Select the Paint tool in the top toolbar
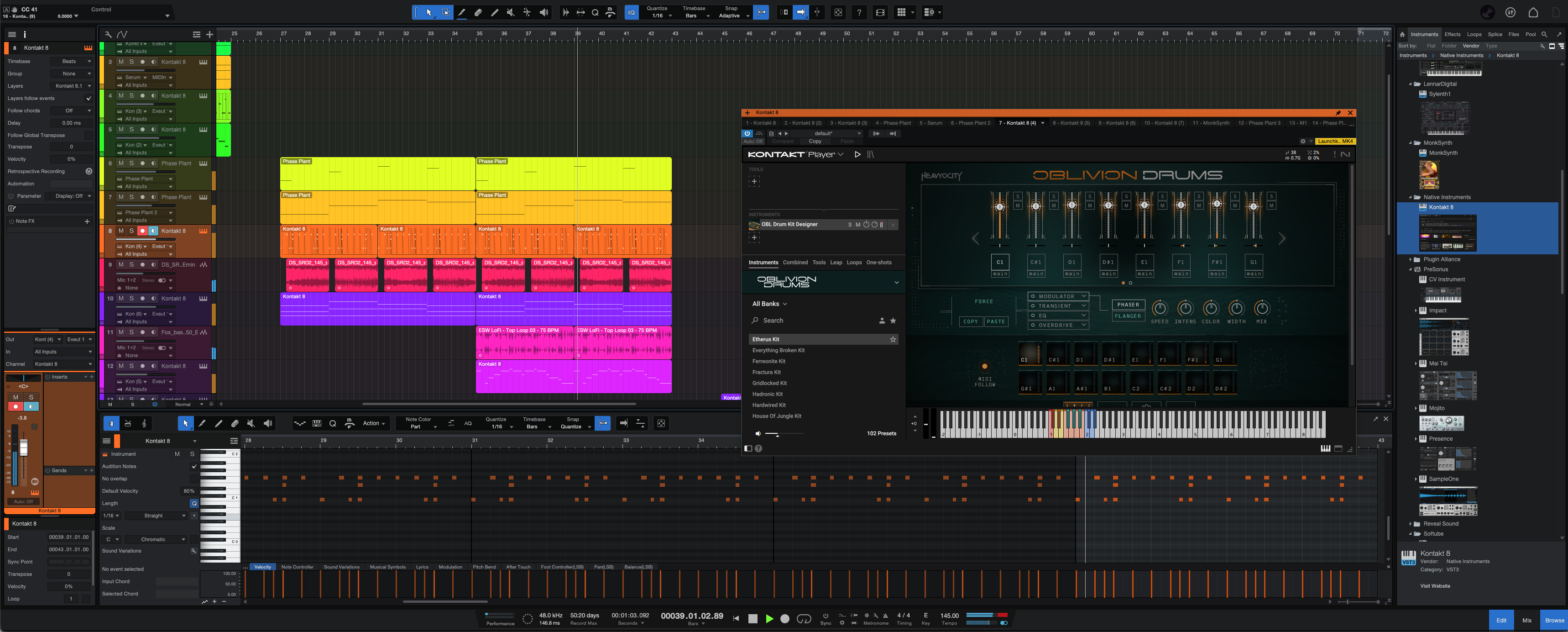1568x632 pixels. (495, 12)
